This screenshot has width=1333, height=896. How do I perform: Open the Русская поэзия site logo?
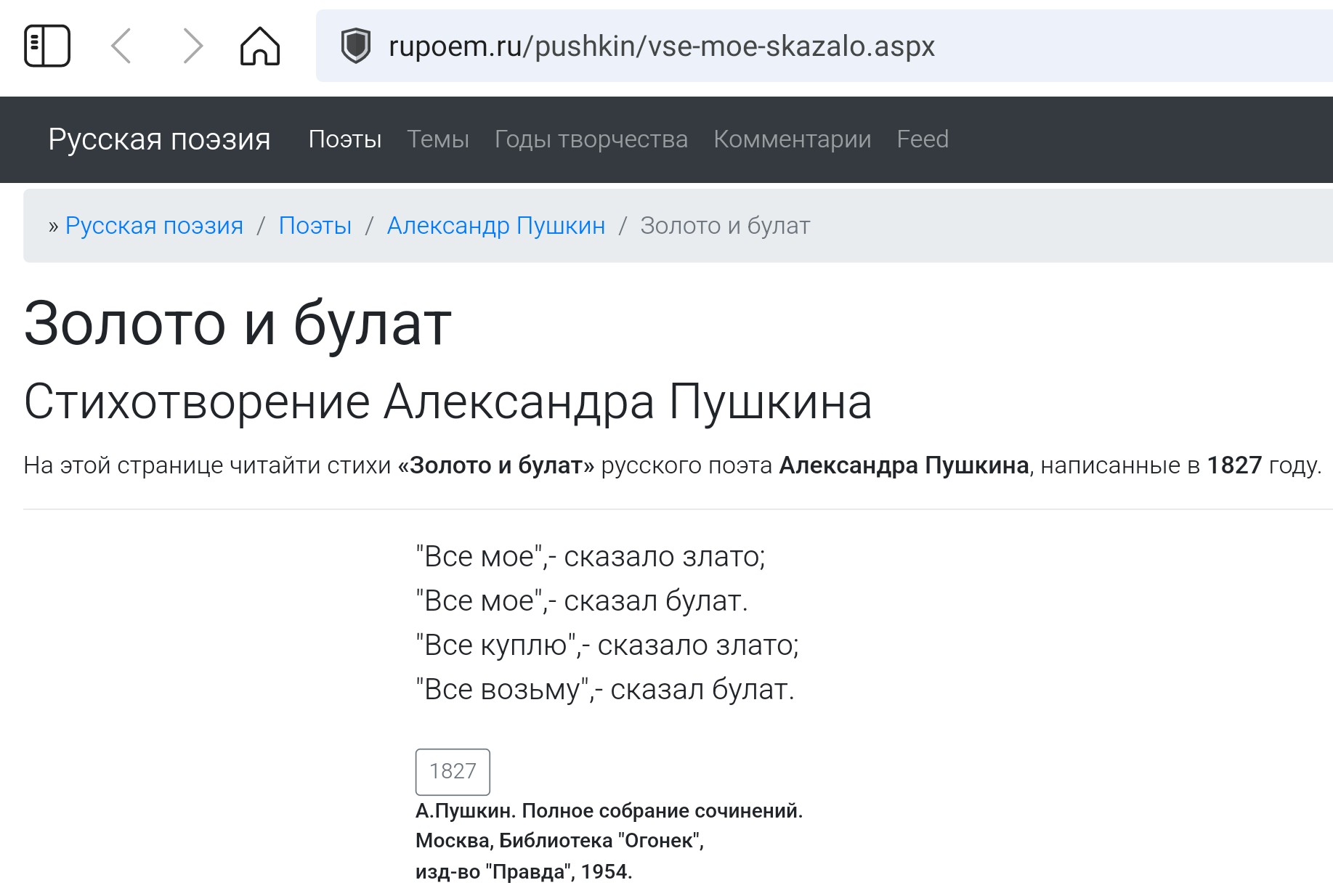click(x=159, y=139)
